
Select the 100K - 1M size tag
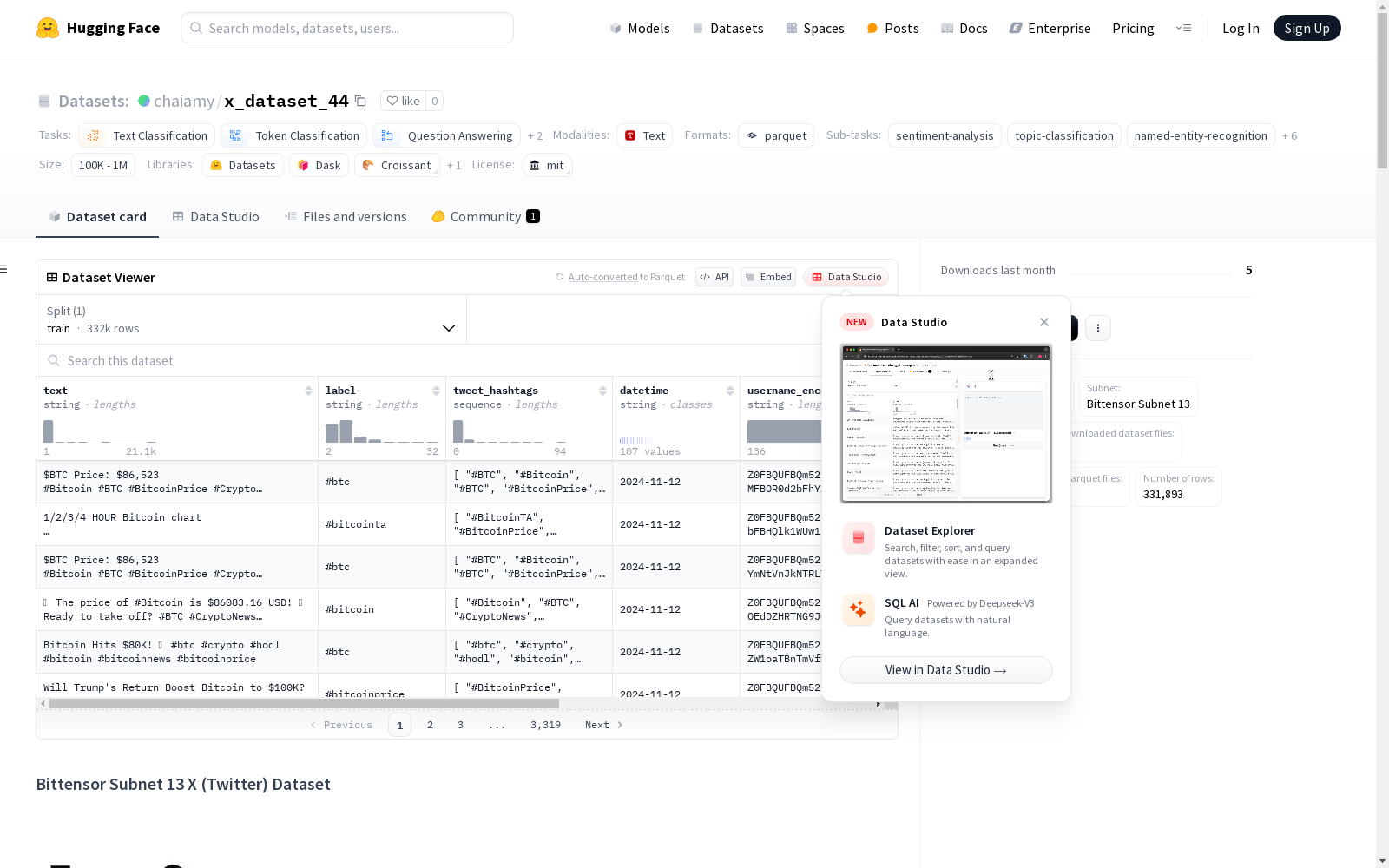tap(103, 165)
